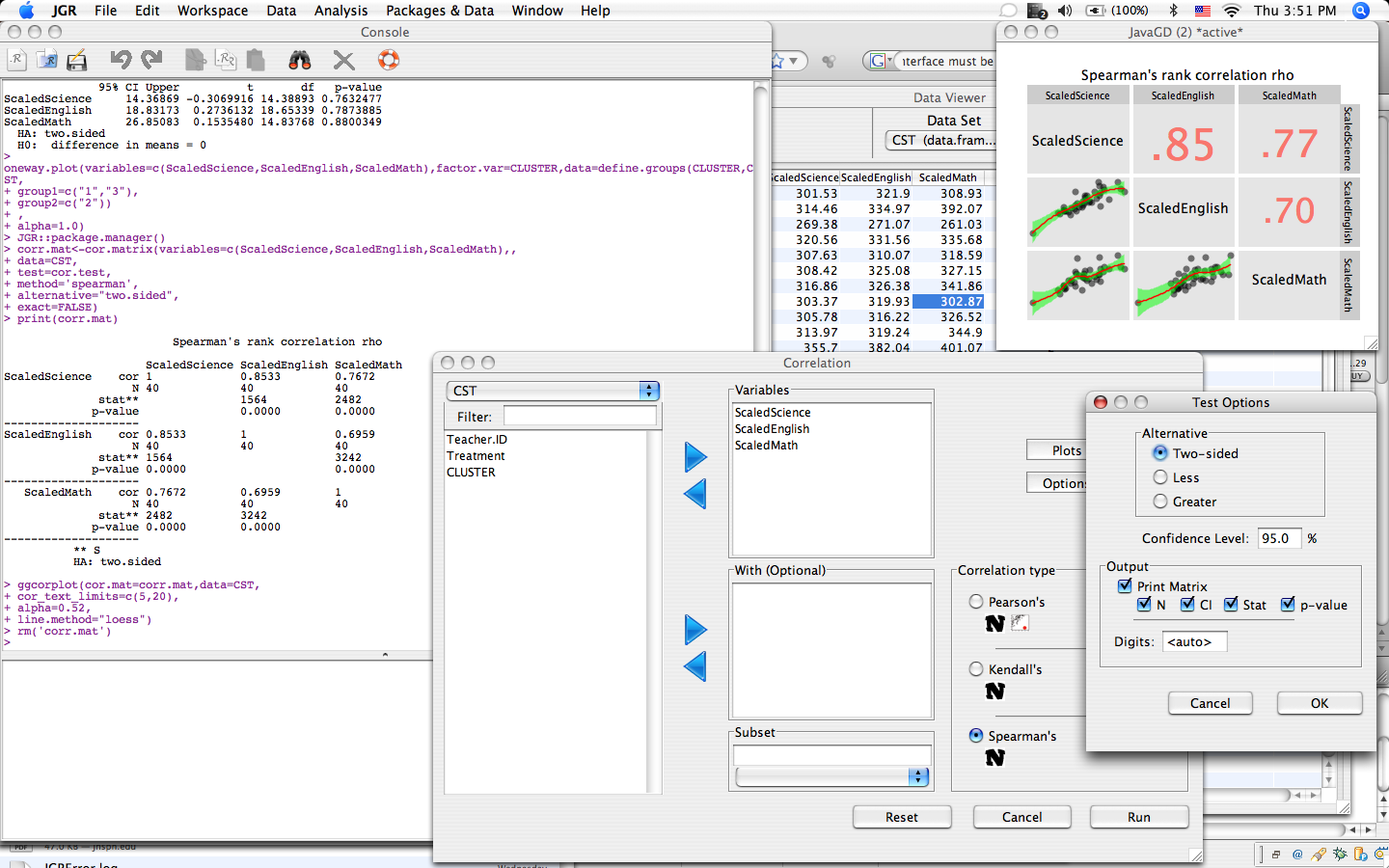This screenshot has height=868, width=1389.
Task: Click the Filter text field
Action: [580, 416]
